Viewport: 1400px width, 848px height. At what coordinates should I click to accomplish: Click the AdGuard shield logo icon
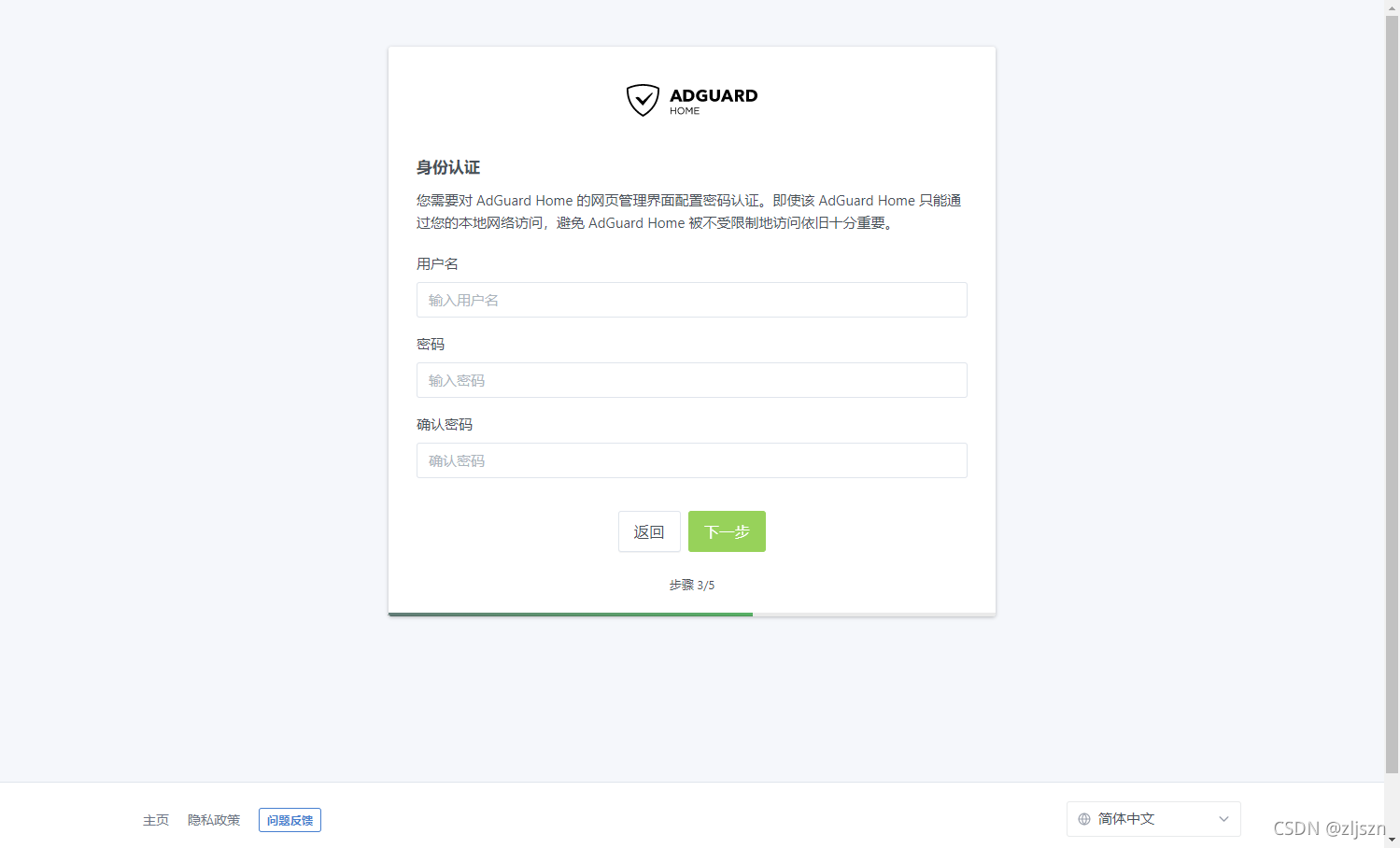(643, 100)
